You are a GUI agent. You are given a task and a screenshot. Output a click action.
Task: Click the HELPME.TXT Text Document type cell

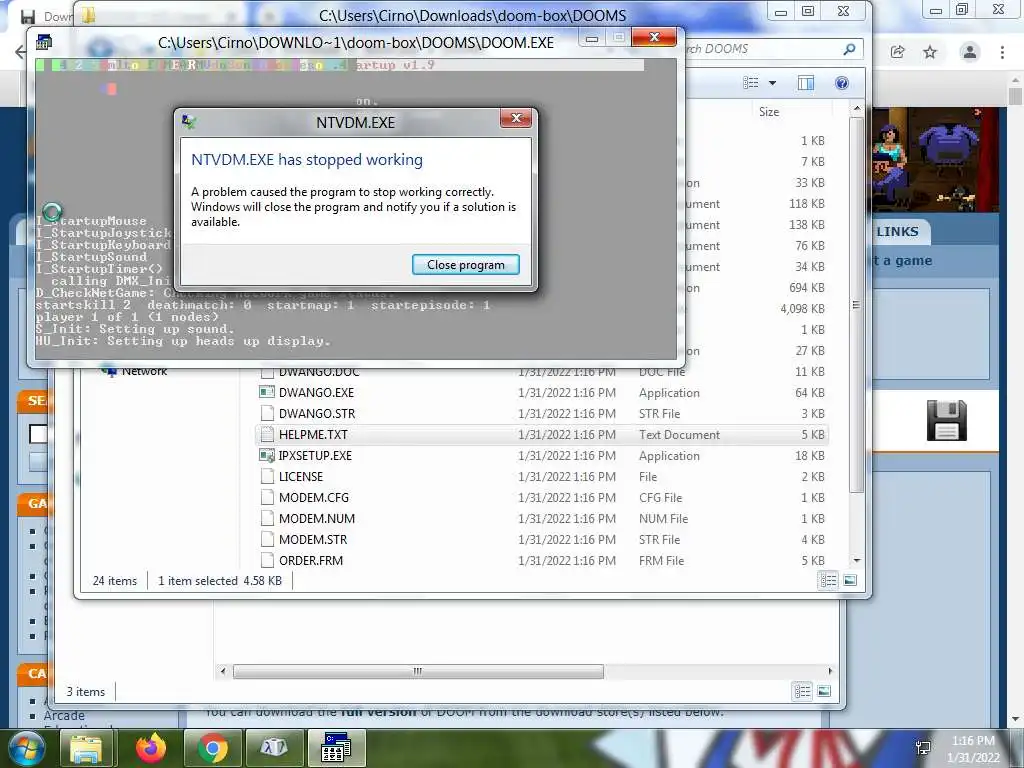679,434
